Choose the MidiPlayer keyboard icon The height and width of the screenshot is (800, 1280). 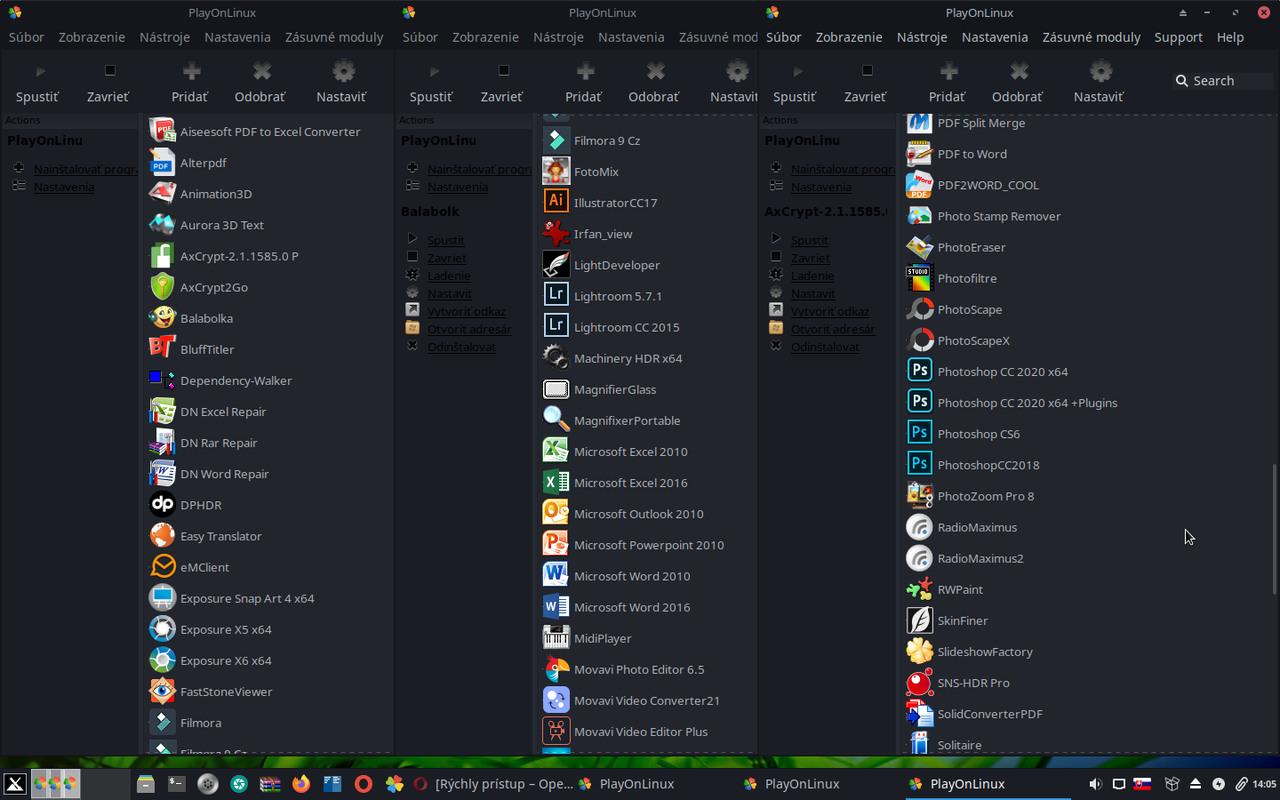(x=556, y=637)
